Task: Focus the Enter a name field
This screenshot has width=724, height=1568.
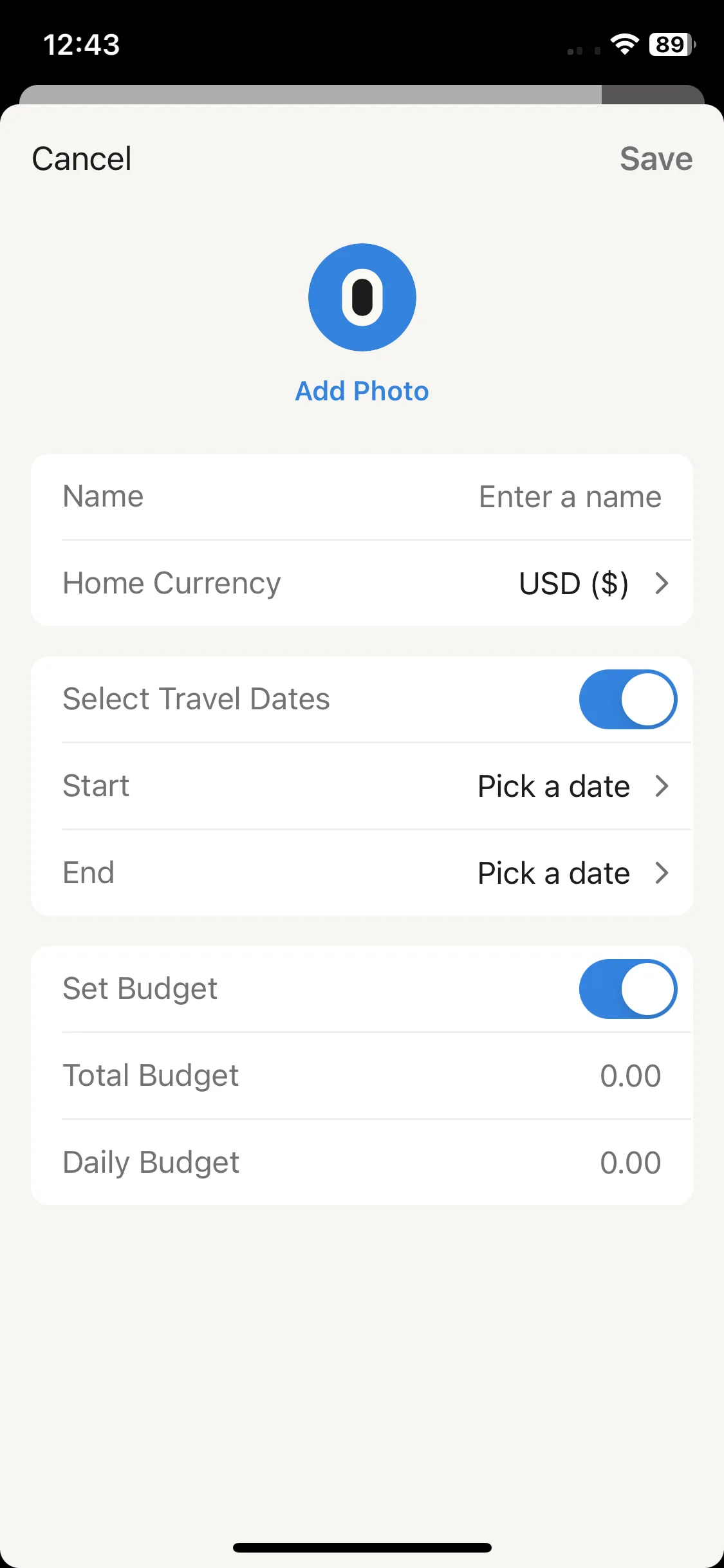Action: point(570,497)
